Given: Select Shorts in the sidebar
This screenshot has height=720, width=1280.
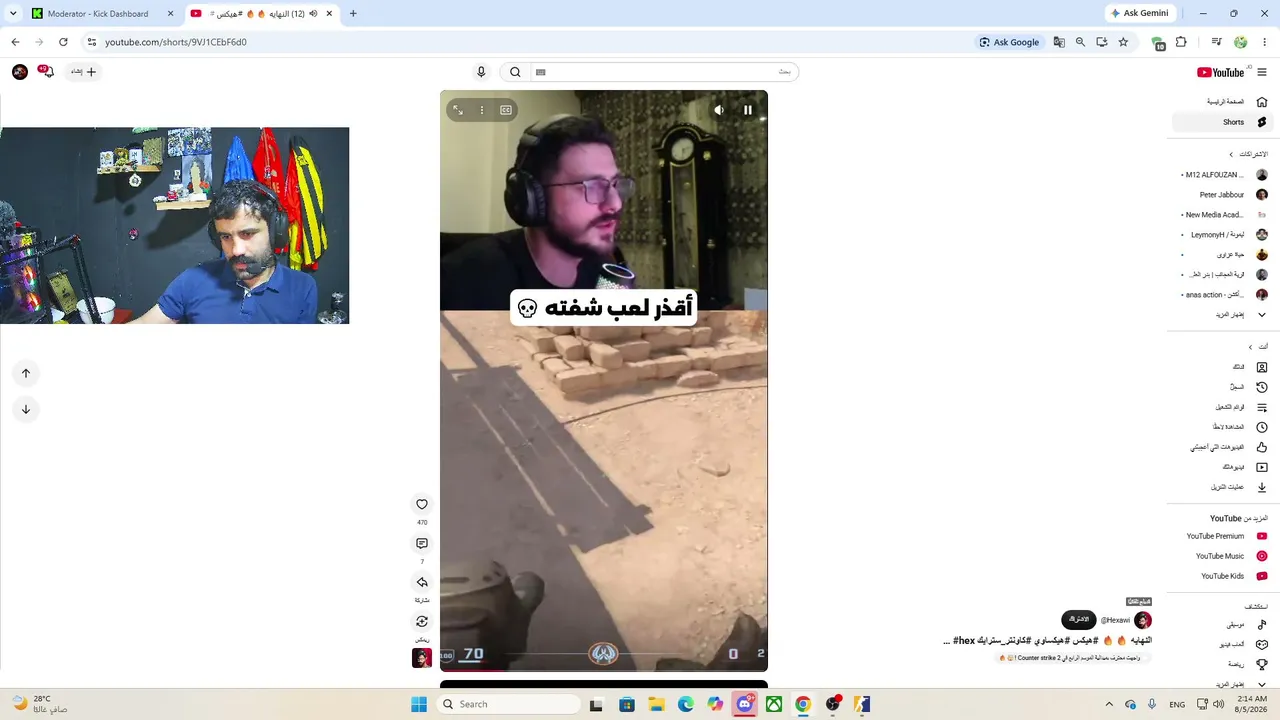Looking at the screenshot, I should click(1223, 122).
